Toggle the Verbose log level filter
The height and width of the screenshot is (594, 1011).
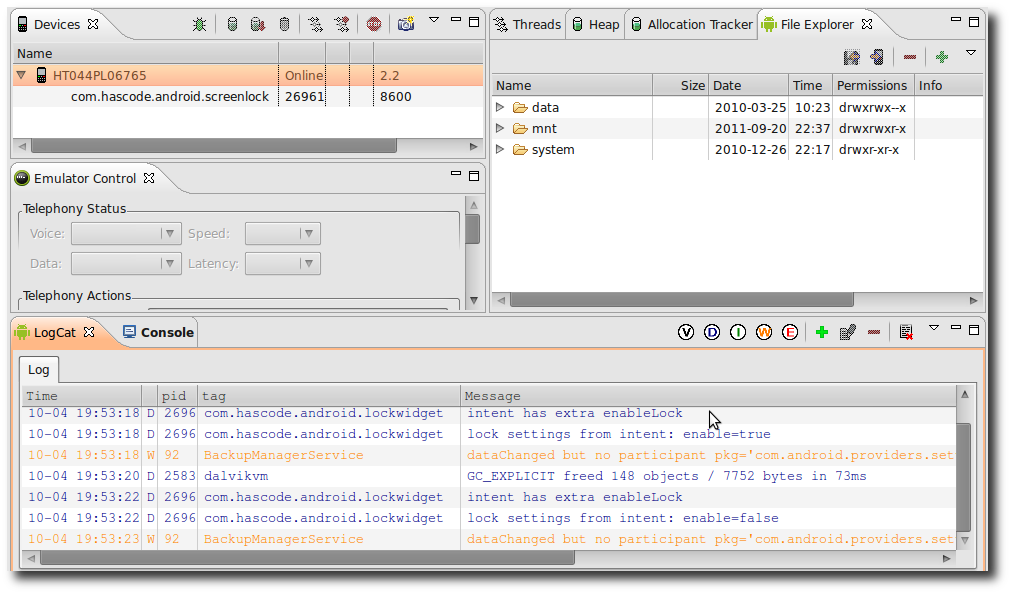tap(686, 332)
